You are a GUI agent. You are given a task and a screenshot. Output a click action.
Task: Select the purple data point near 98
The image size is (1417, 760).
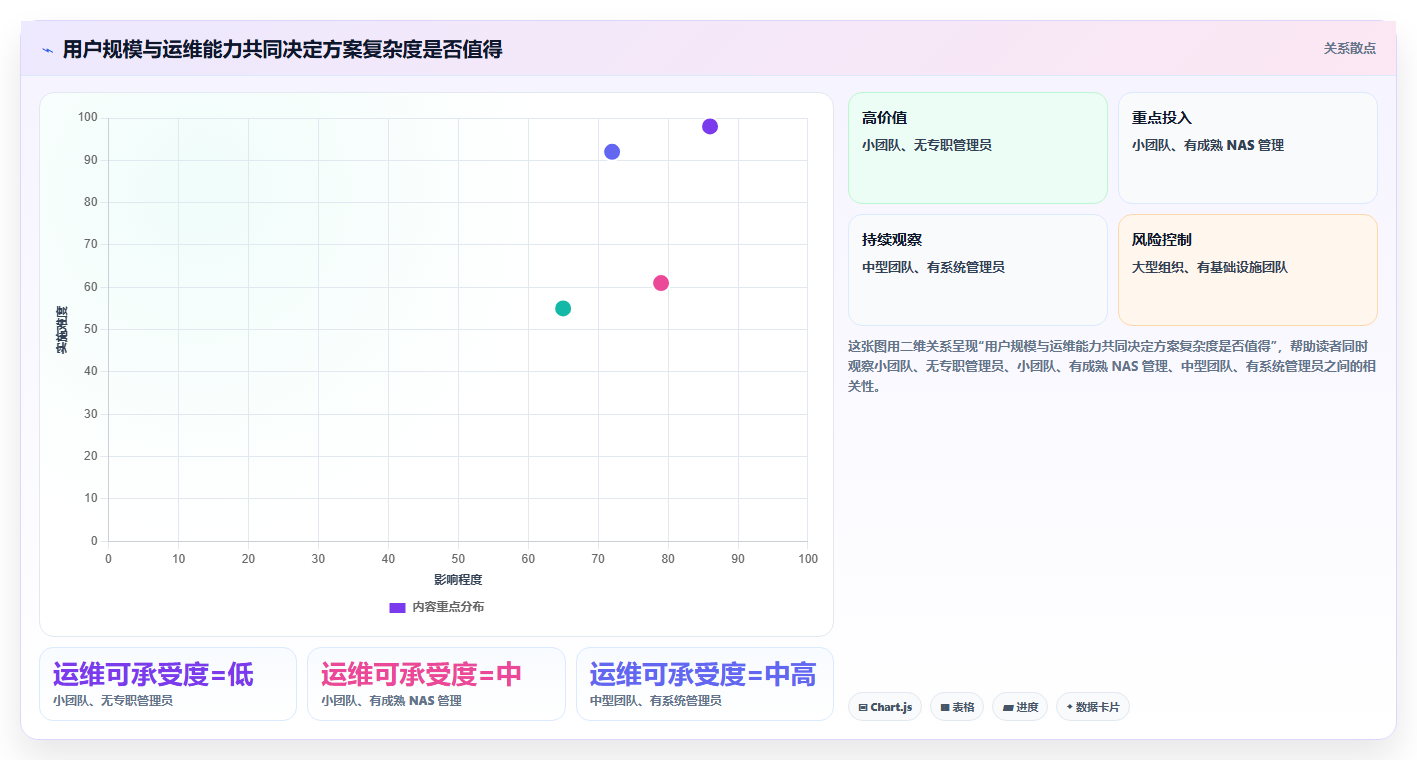pyautogui.click(x=710, y=126)
